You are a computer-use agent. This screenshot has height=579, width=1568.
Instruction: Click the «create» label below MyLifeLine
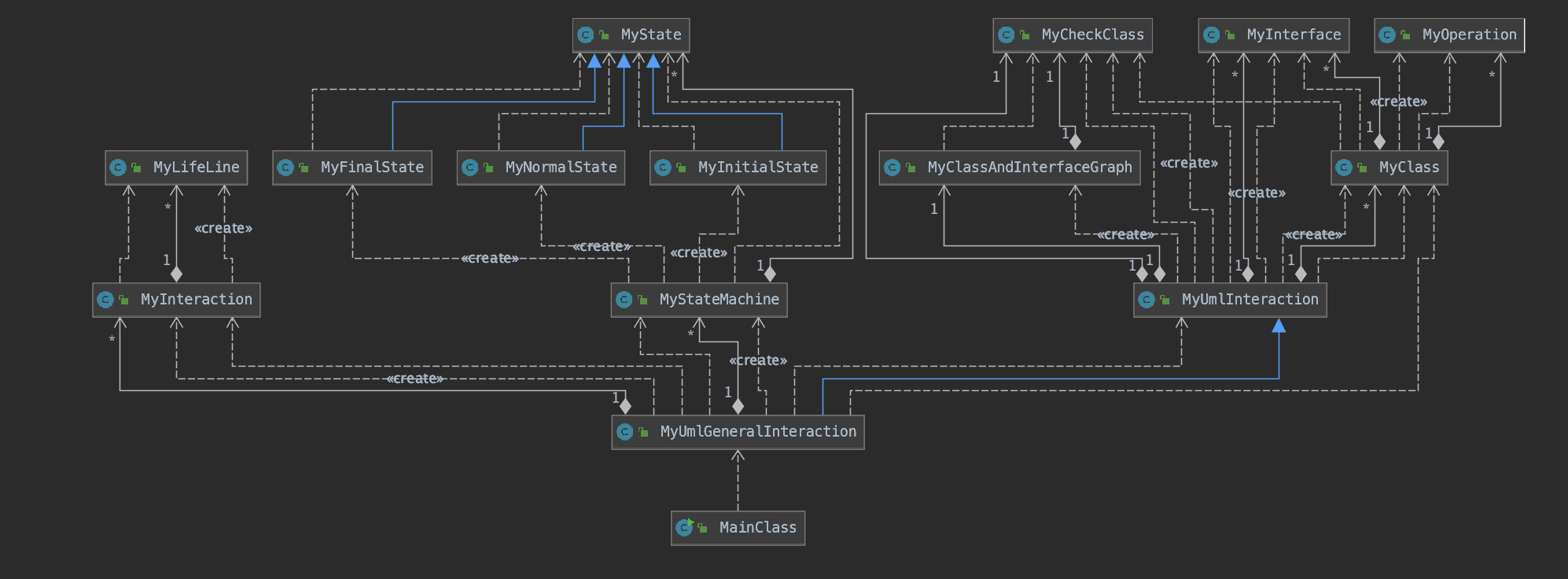223,228
